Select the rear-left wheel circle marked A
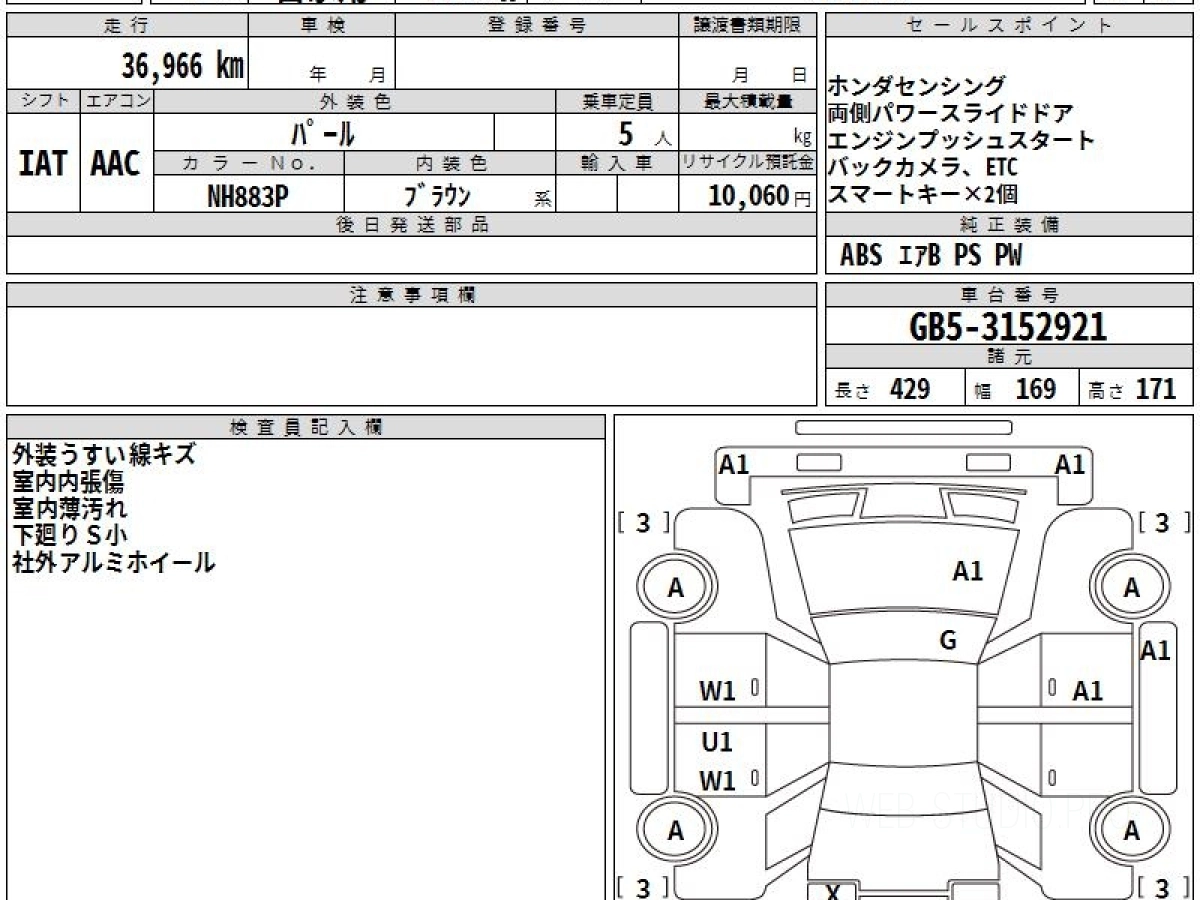 pos(676,831)
